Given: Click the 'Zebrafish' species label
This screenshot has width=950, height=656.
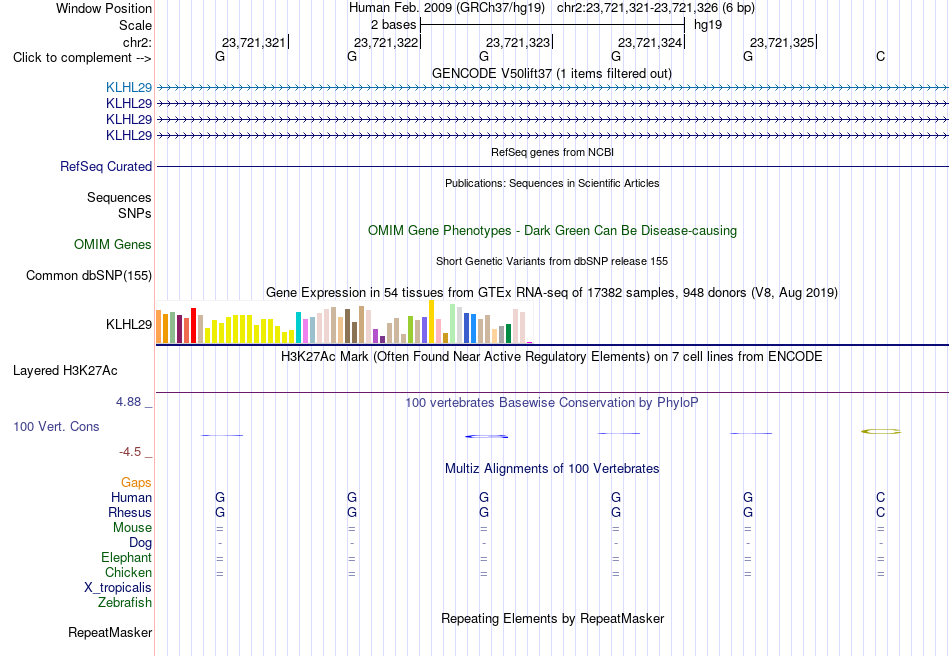Looking at the screenshot, I should [x=125, y=603].
